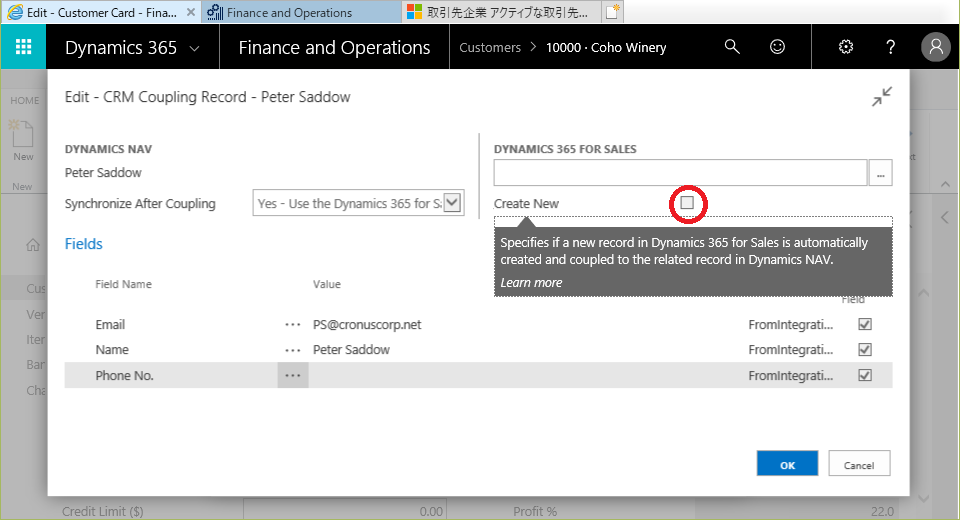This screenshot has width=960, height=520.
Task: Click the 10000 · Coho Winery breadcrumb
Action: (606, 47)
